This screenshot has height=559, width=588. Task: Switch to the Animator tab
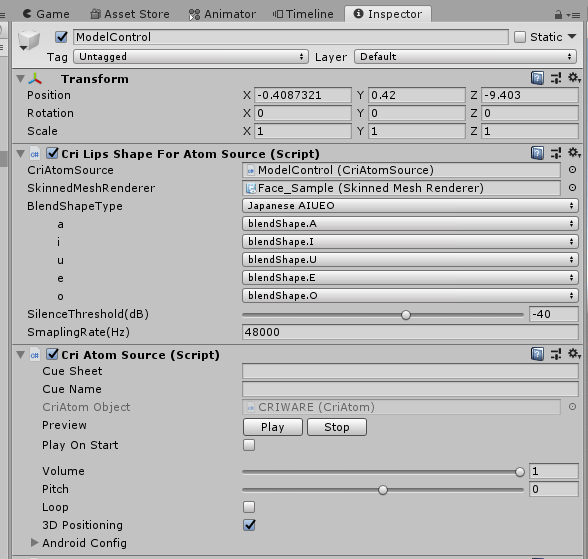222,14
